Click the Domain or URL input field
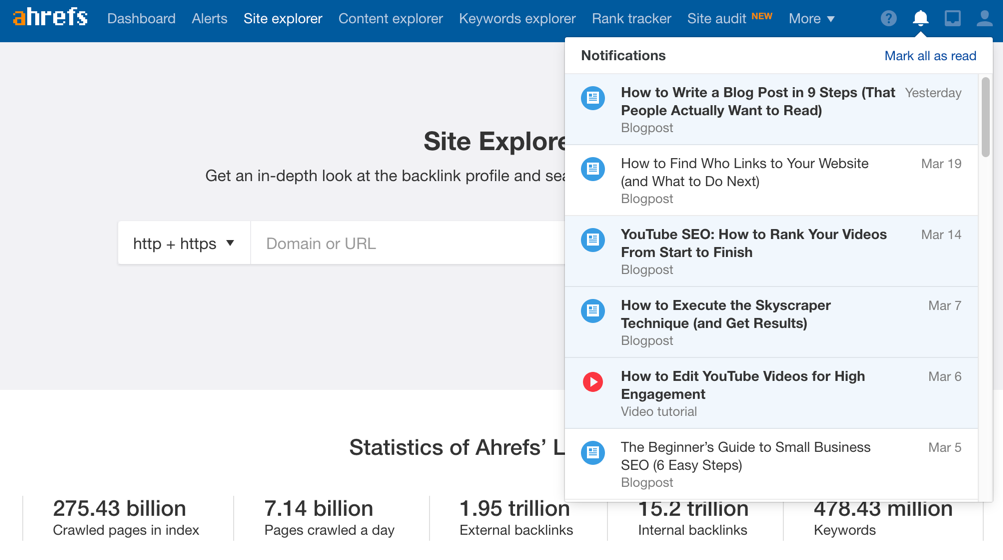 407,243
